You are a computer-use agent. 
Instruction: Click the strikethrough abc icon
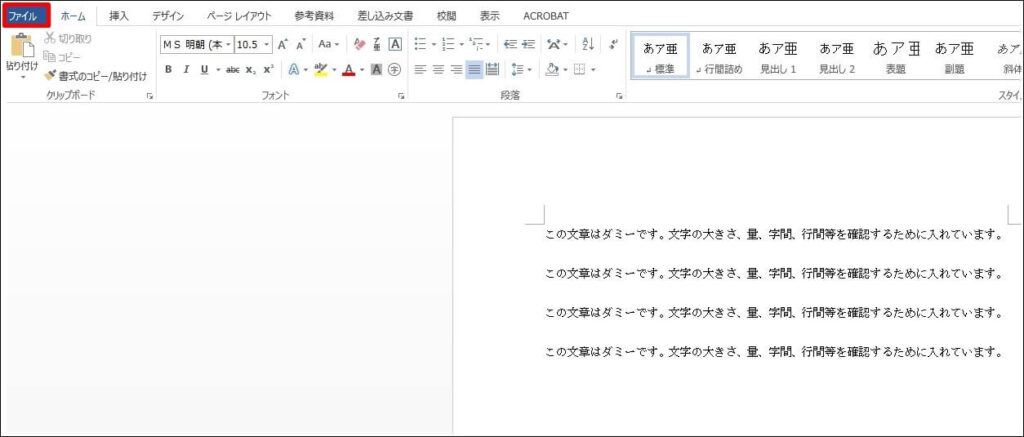[232, 69]
